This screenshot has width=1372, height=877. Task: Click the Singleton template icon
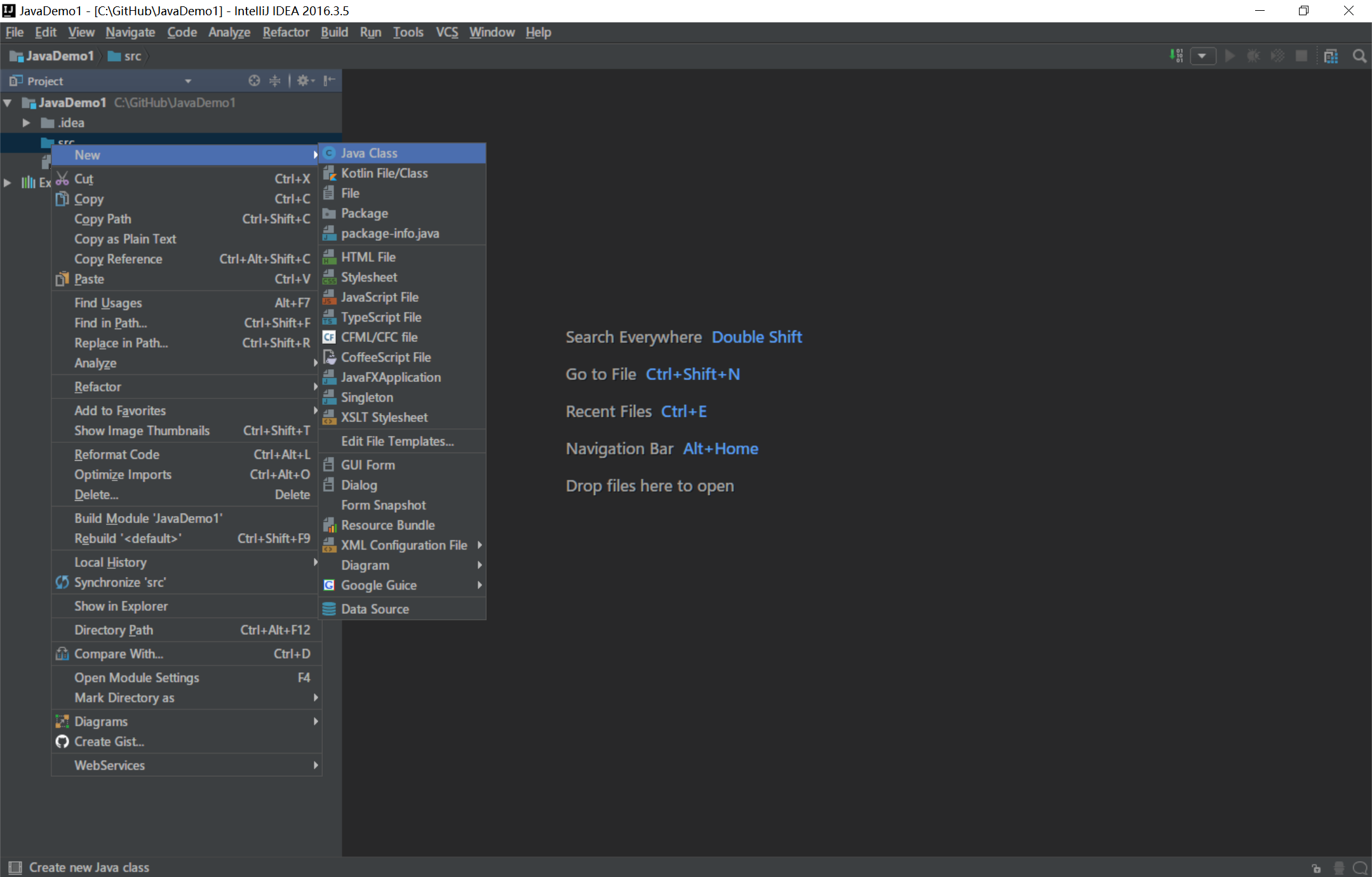329,397
